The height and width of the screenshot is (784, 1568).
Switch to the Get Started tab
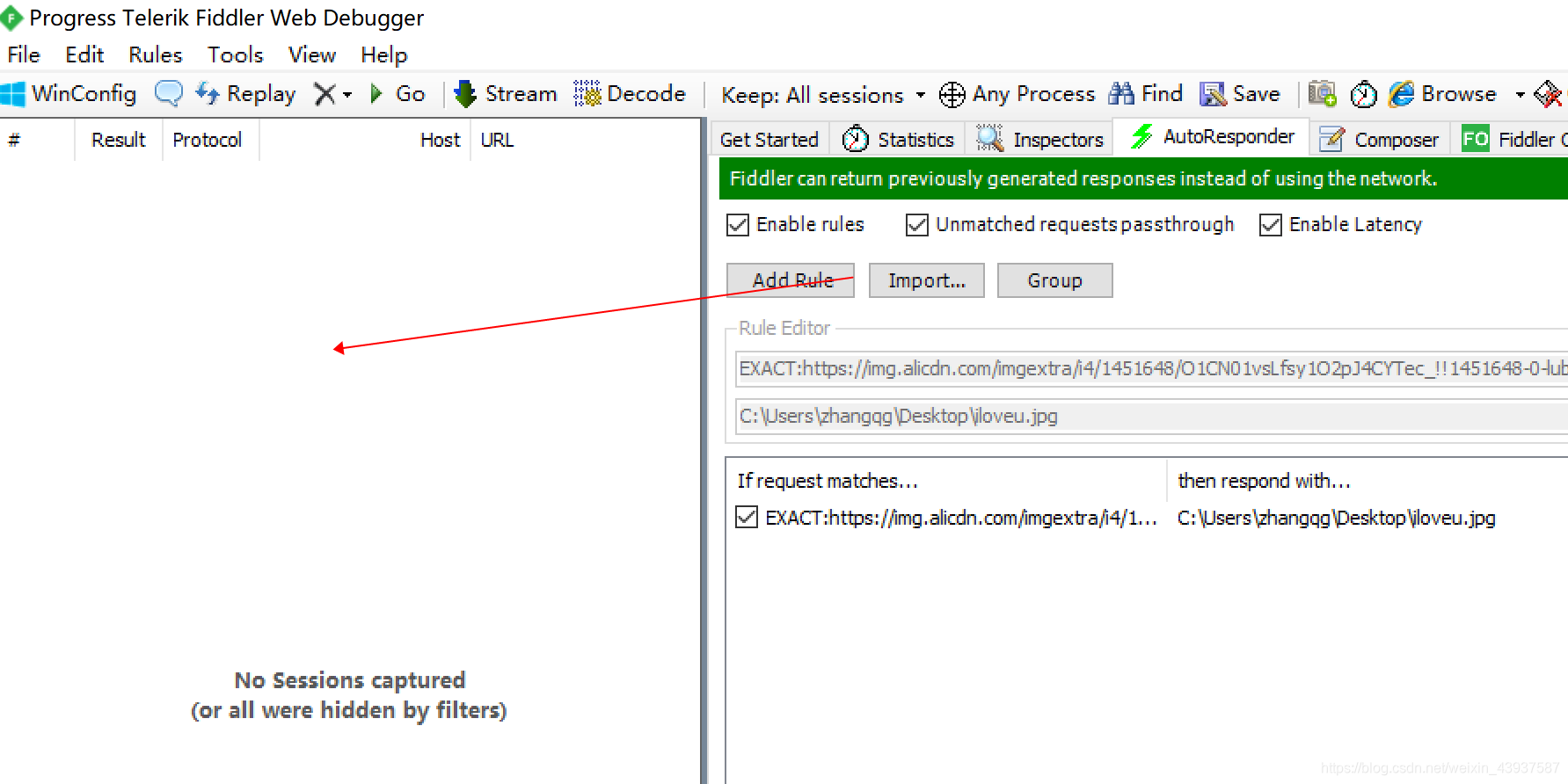coord(769,140)
